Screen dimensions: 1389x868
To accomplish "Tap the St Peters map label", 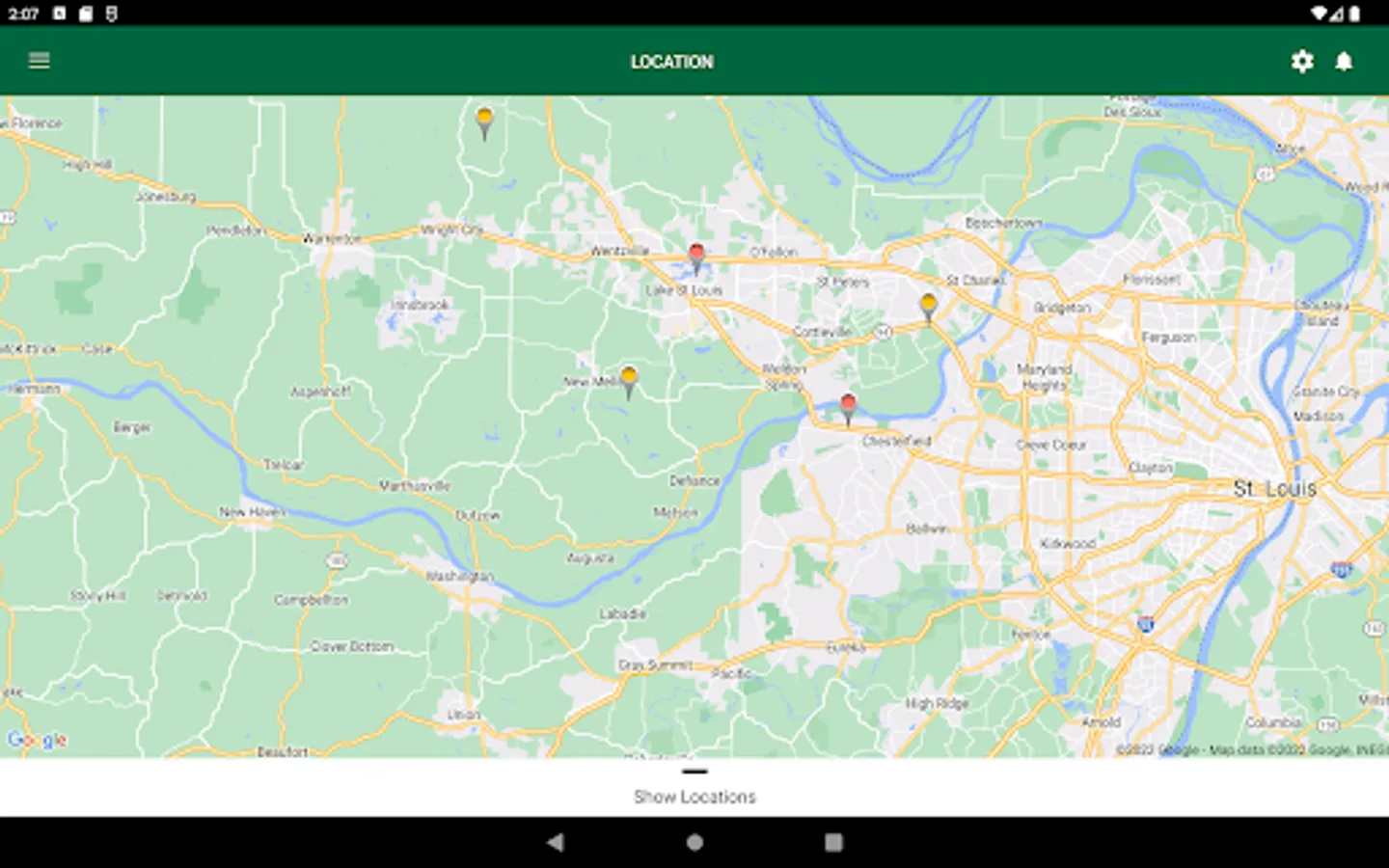I will (x=843, y=282).
